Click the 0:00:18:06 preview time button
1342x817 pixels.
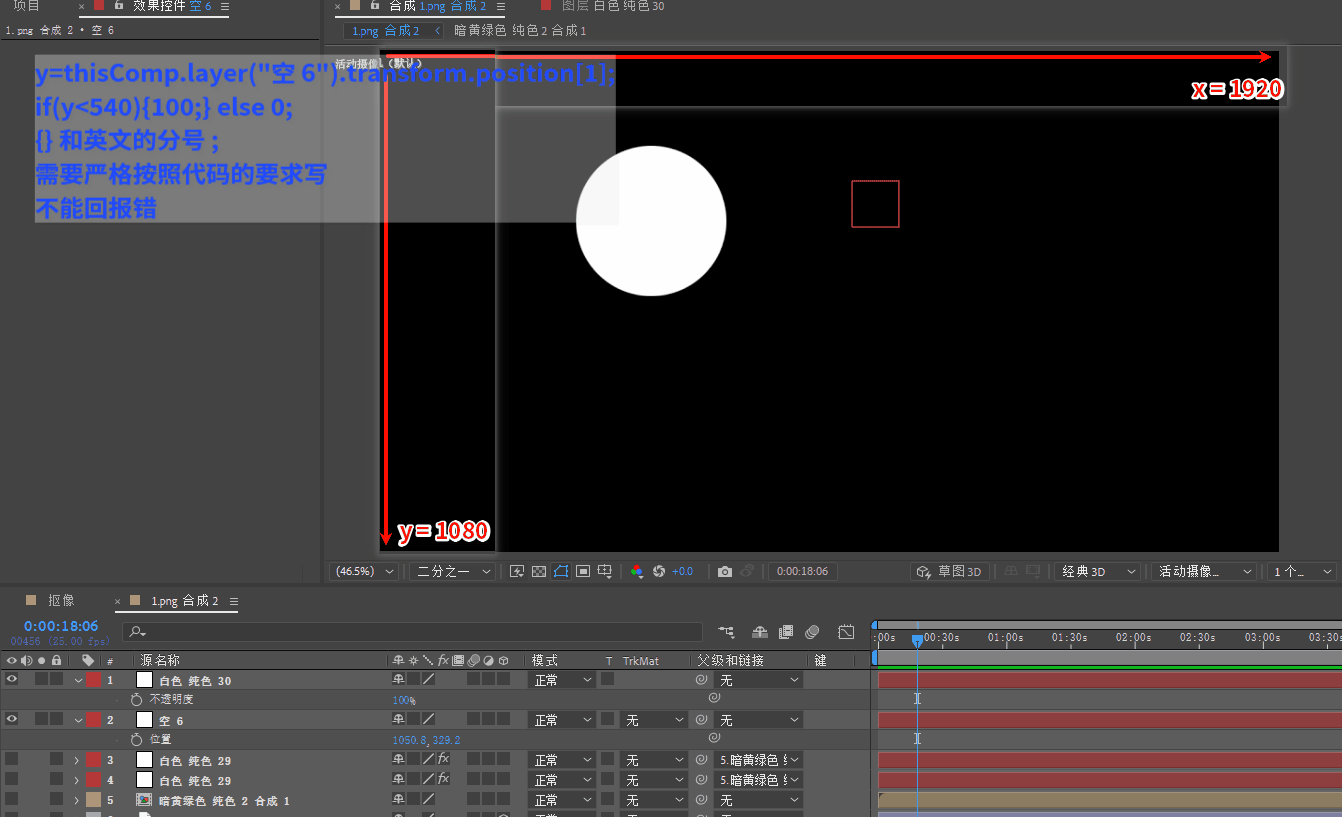click(x=802, y=572)
